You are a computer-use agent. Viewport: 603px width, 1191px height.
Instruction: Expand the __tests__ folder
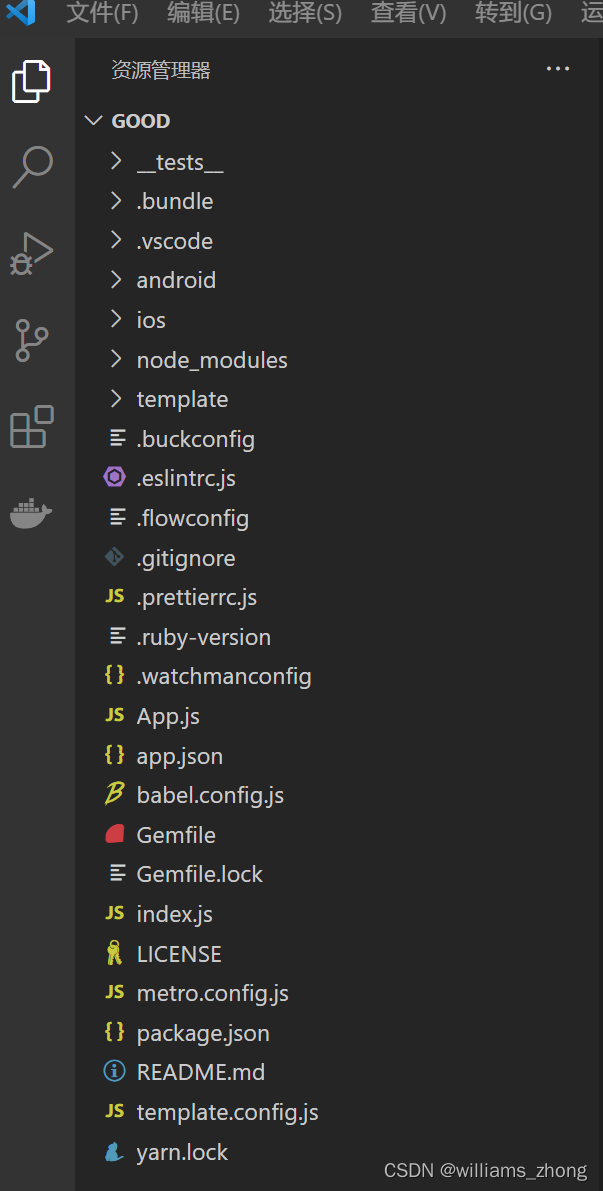tap(179, 162)
